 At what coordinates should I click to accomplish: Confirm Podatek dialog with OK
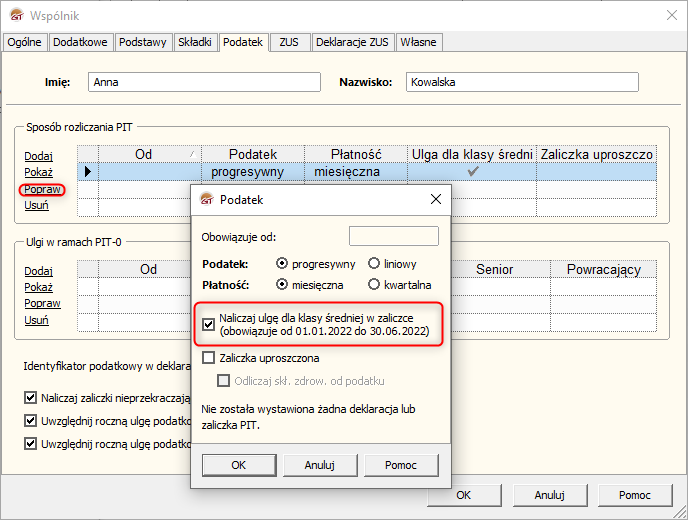(x=239, y=465)
